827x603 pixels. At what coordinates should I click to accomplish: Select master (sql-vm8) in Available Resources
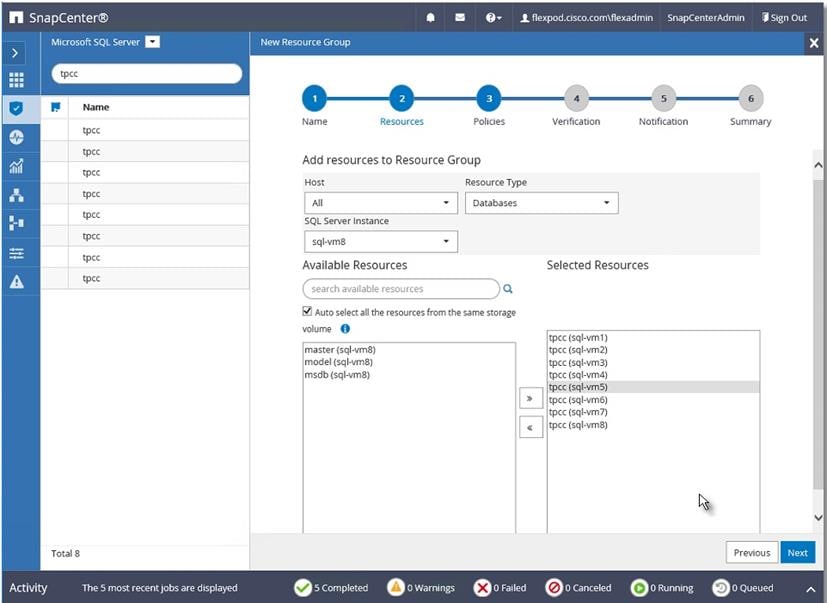point(340,349)
